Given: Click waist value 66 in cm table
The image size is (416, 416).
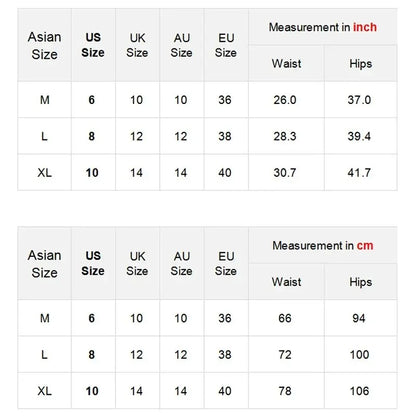Looking at the screenshot, I should [x=285, y=318].
